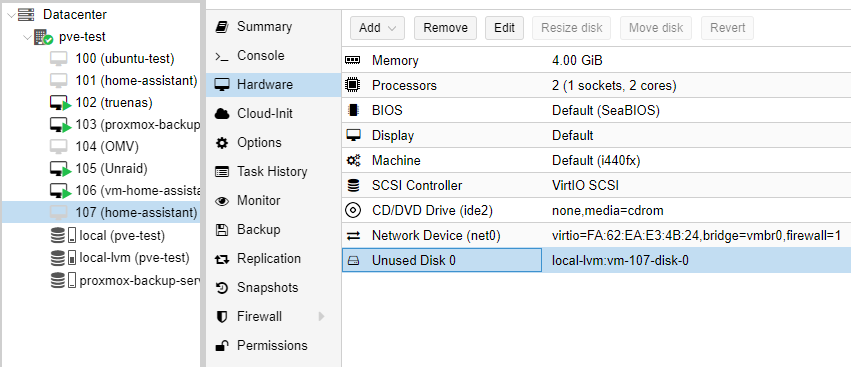This screenshot has width=851, height=367.
Task: Click the stopped monitor icon for 107 (home-assistant)
Action: [x=59, y=212]
